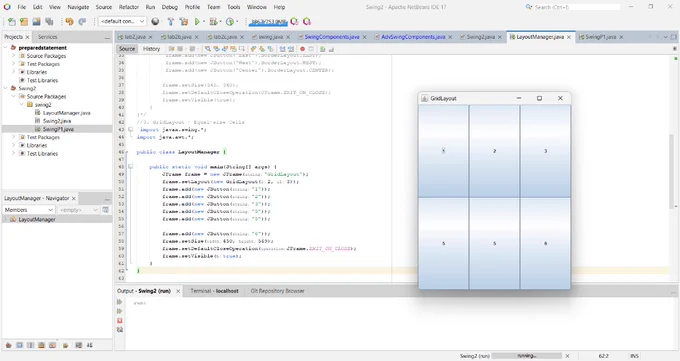Click the Profile Project toolbar icon
This screenshot has height=361, width=680.
[230, 21]
